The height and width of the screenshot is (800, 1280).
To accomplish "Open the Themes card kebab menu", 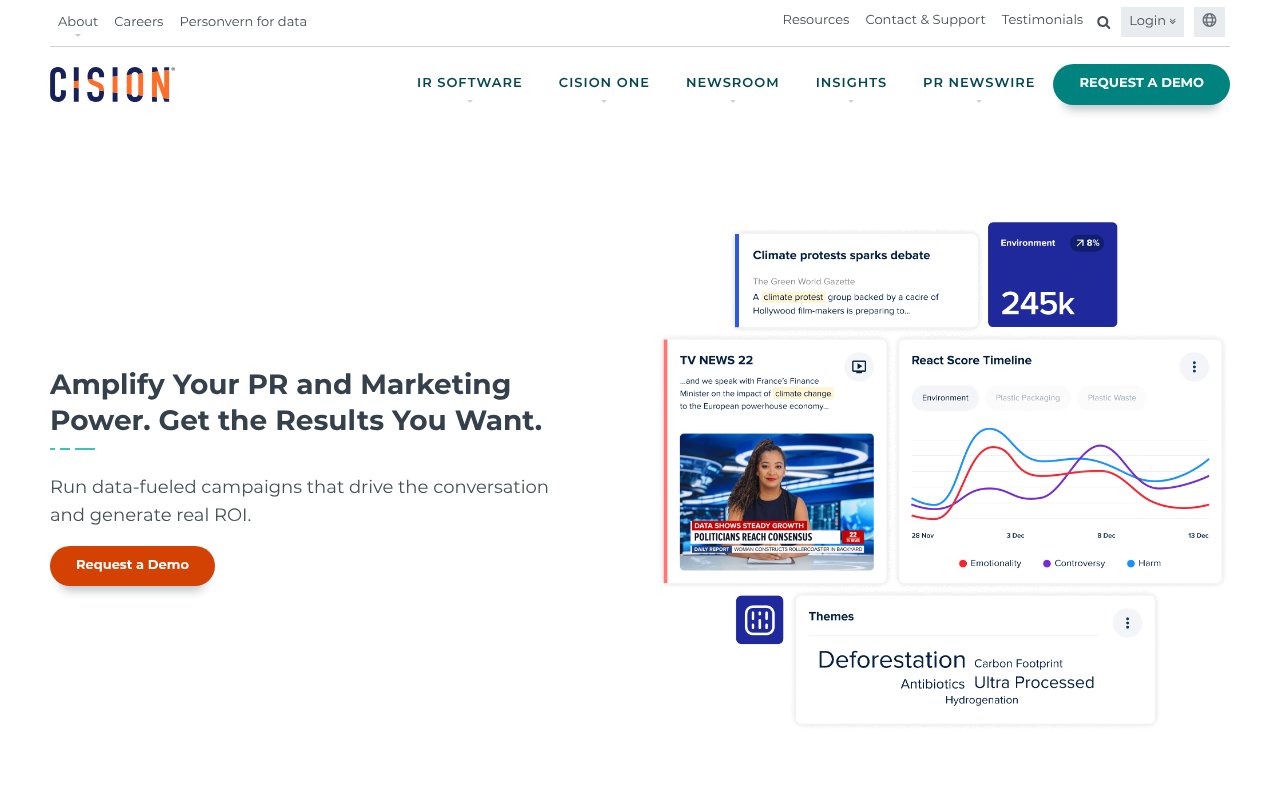I will 1127,622.
